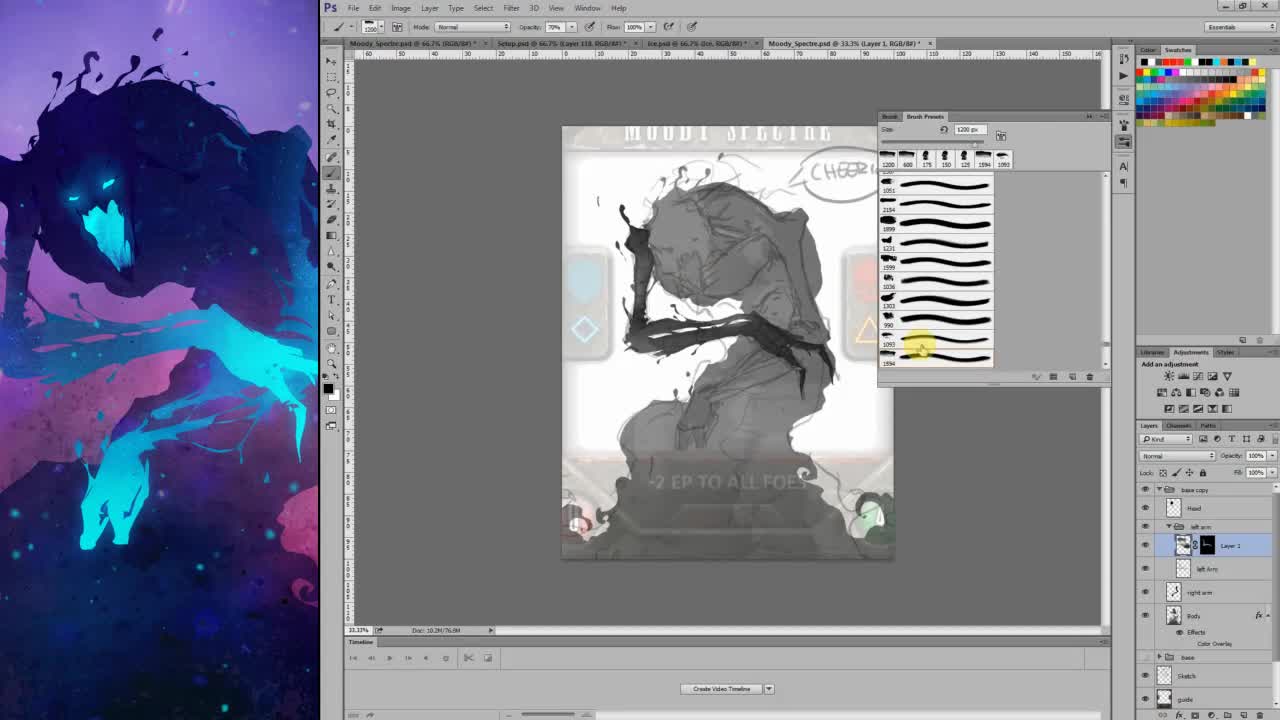This screenshot has width=1280, height=720.
Task: Toggle visibility of the Sketch layer
Action: pyautogui.click(x=1145, y=675)
